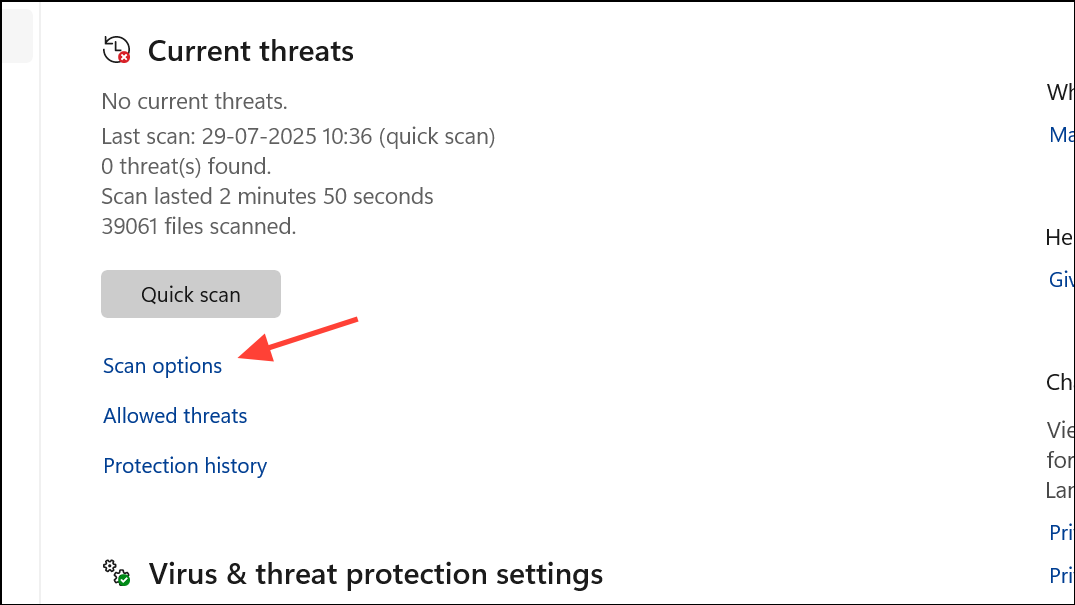
Task: Click the Virus & threat protection settings heading
Action: (x=375, y=574)
